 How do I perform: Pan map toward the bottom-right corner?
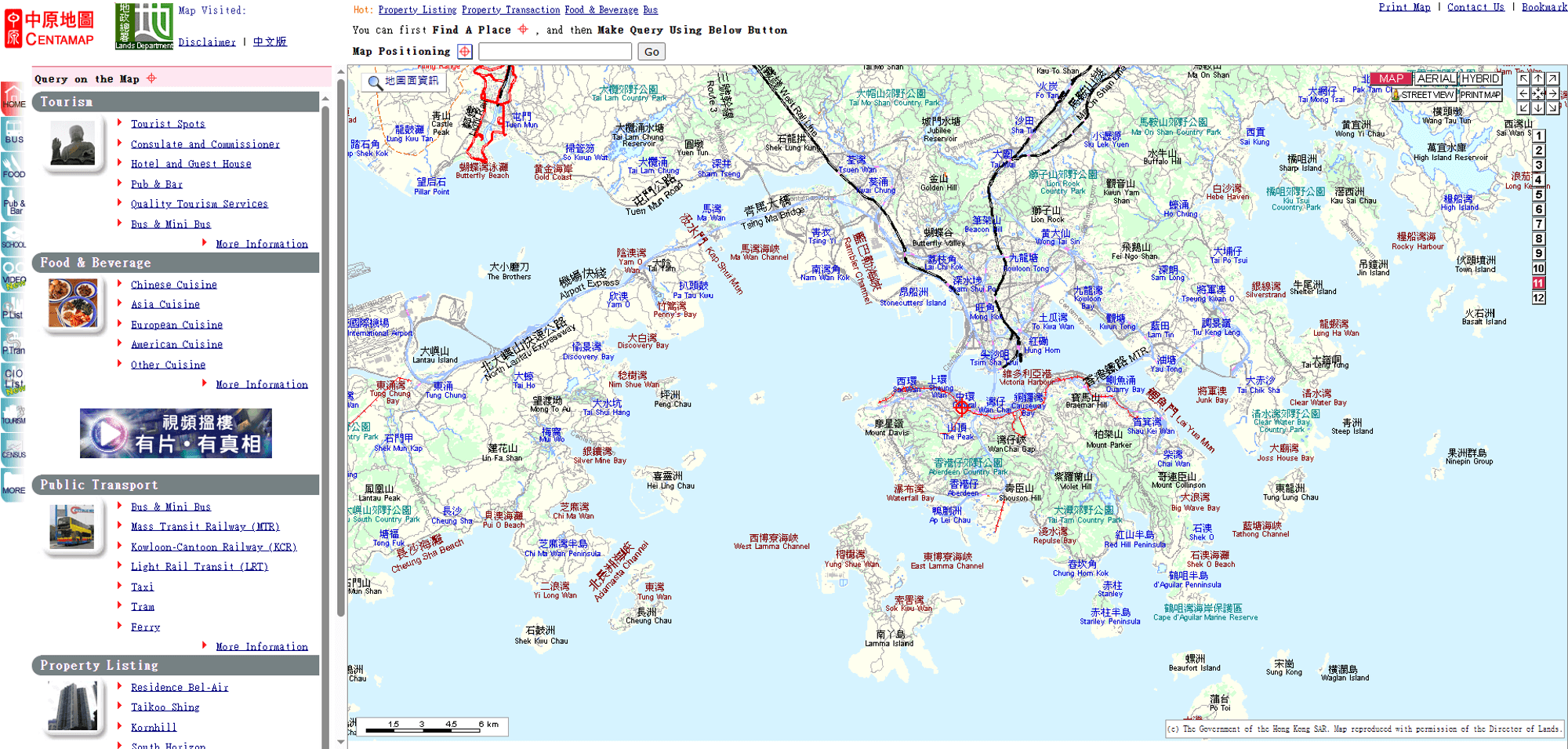point(1553,108)
